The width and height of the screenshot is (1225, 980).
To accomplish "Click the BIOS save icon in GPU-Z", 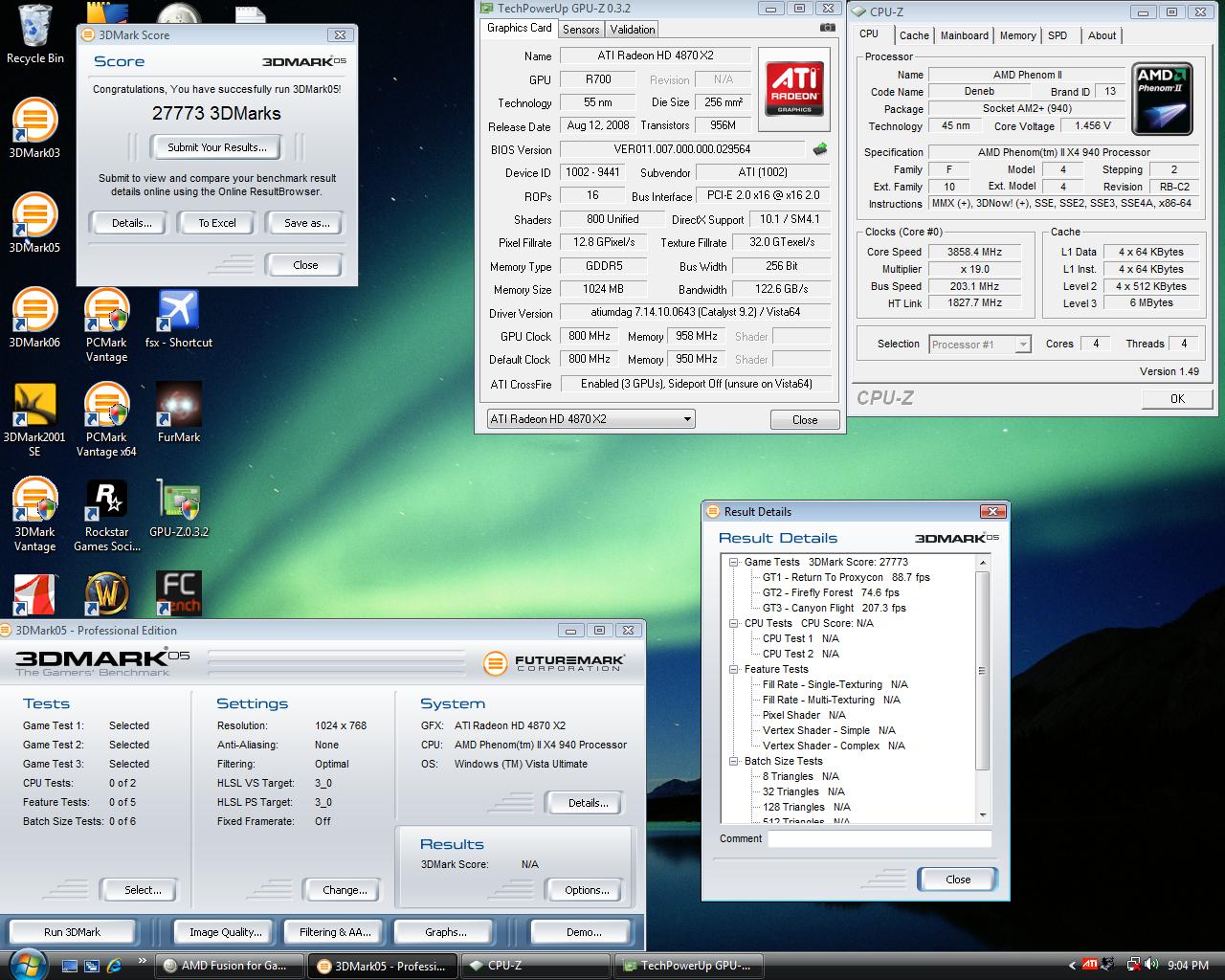I will [820, 149].
